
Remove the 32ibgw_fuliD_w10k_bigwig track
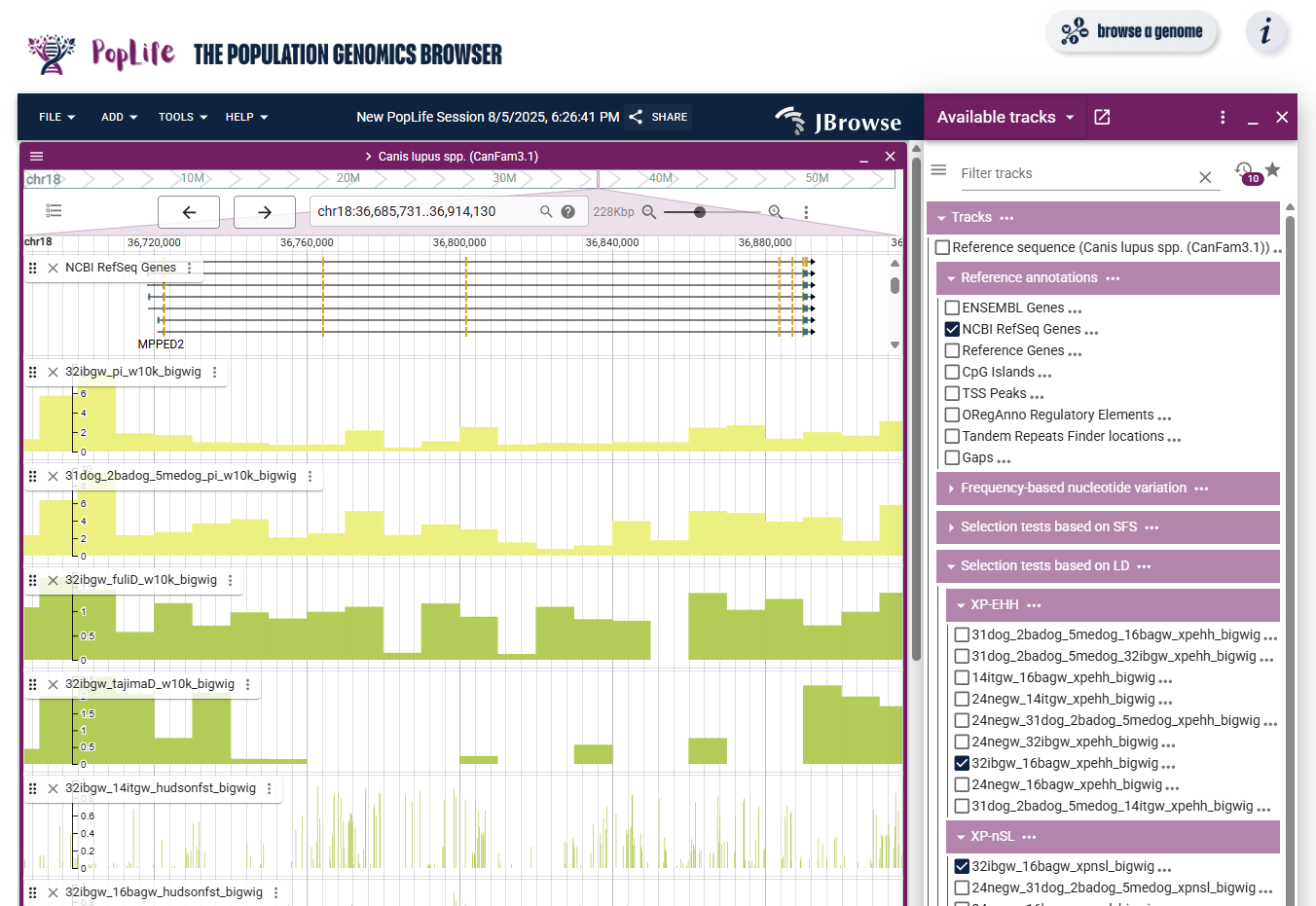click(54, 580)
